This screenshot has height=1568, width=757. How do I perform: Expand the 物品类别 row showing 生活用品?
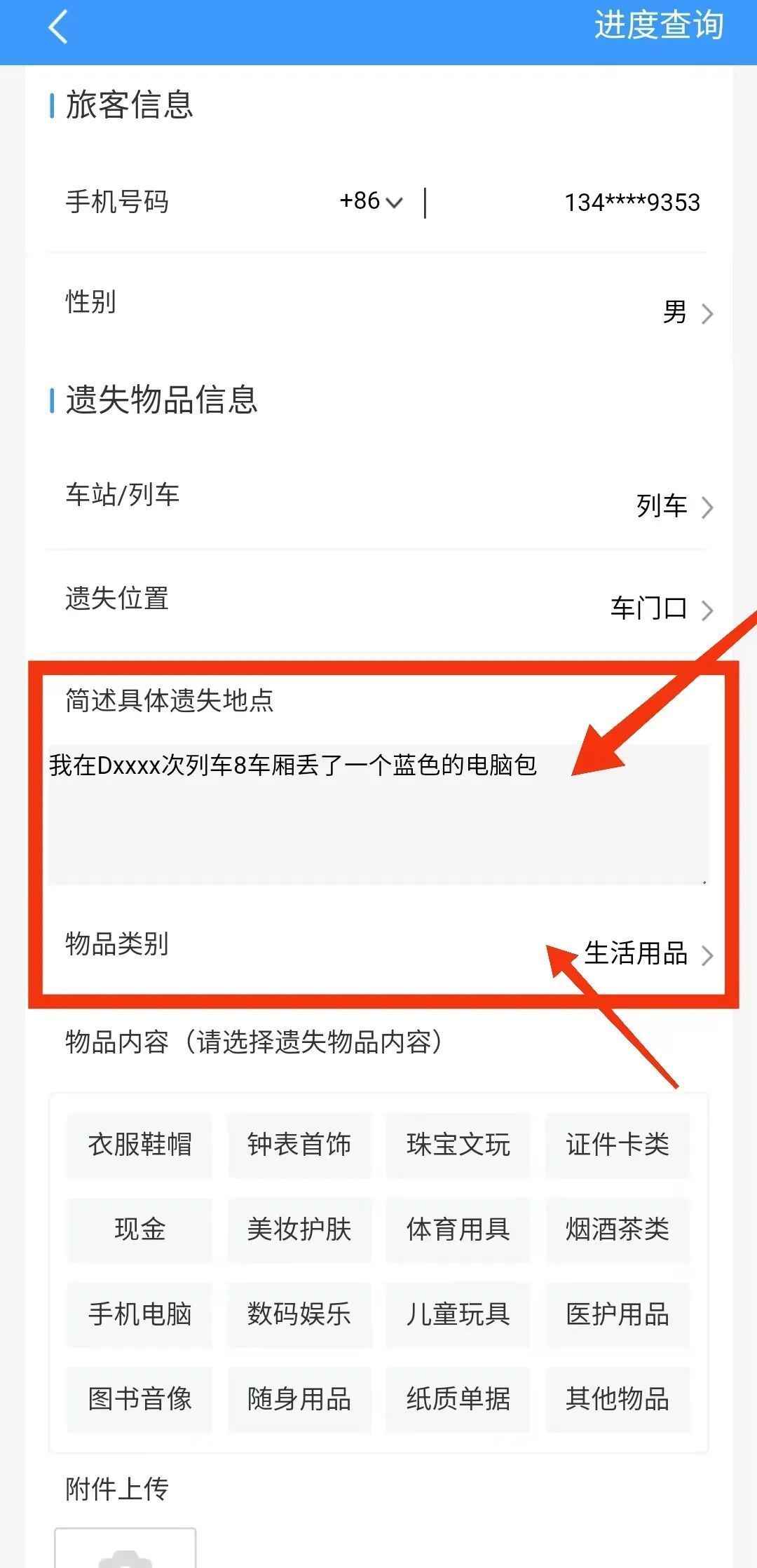pyautogui.click(x=378, y=948)
